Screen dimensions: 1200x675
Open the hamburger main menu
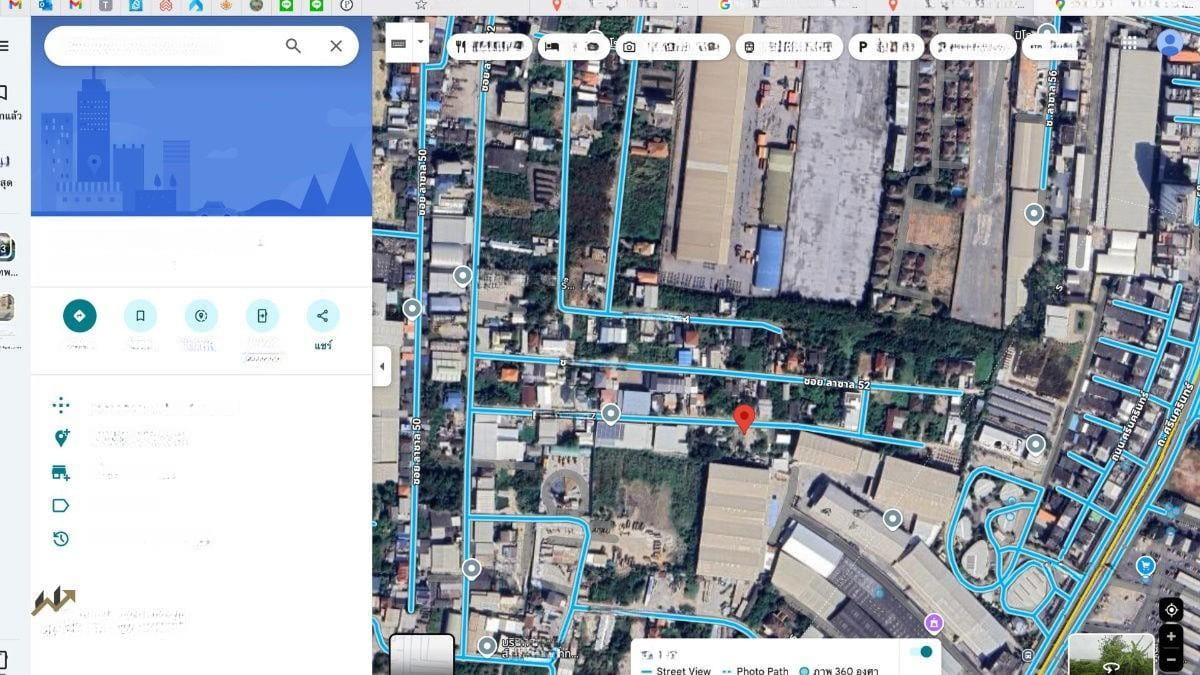click(5, 46)
